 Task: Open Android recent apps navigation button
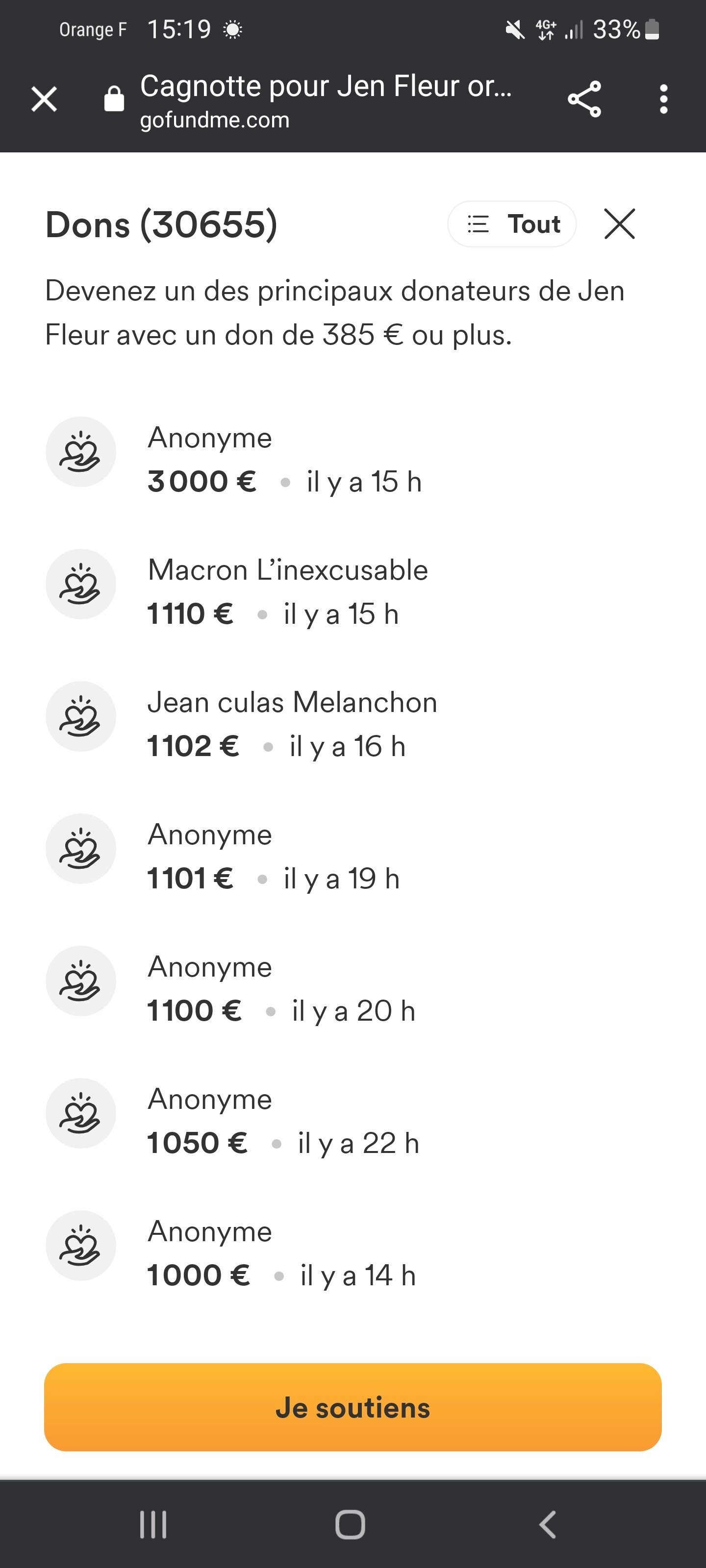click(x=153, y=1524)
